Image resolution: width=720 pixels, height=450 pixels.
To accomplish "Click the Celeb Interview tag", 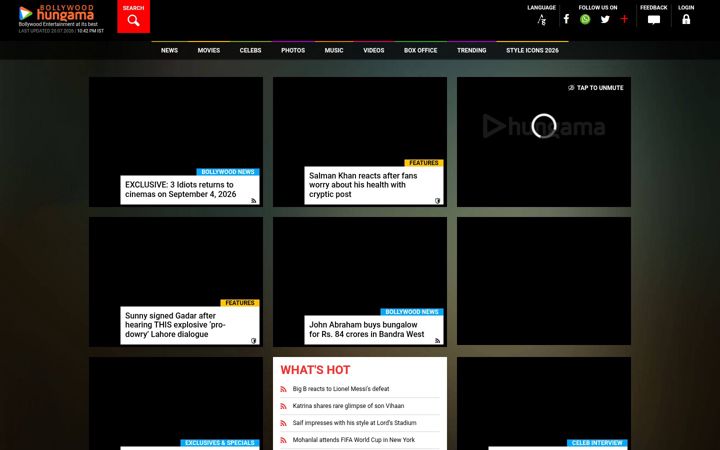I will pyautogui.click(x=597, y=443).
